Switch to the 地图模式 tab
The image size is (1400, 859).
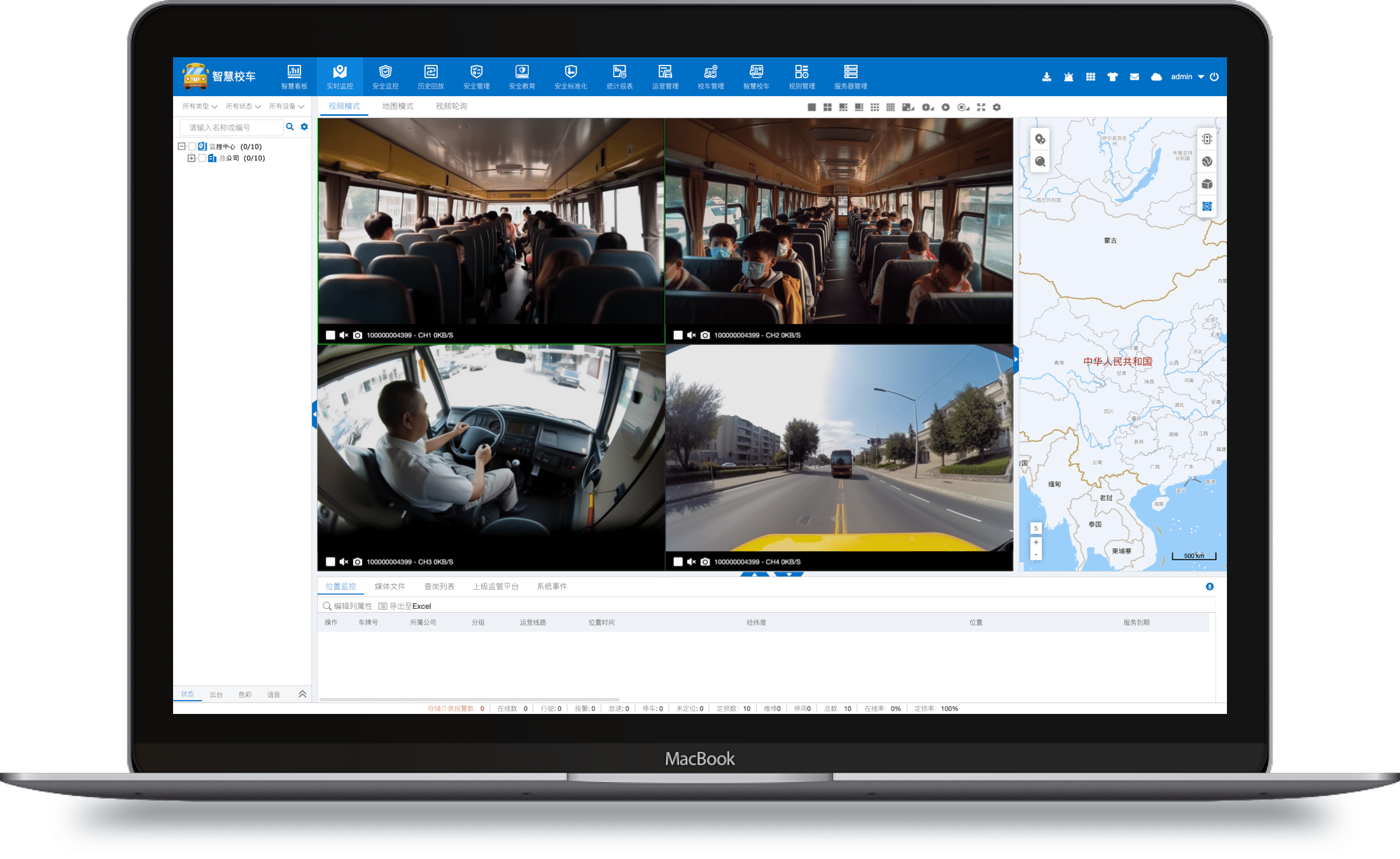(x=398, y=106)
